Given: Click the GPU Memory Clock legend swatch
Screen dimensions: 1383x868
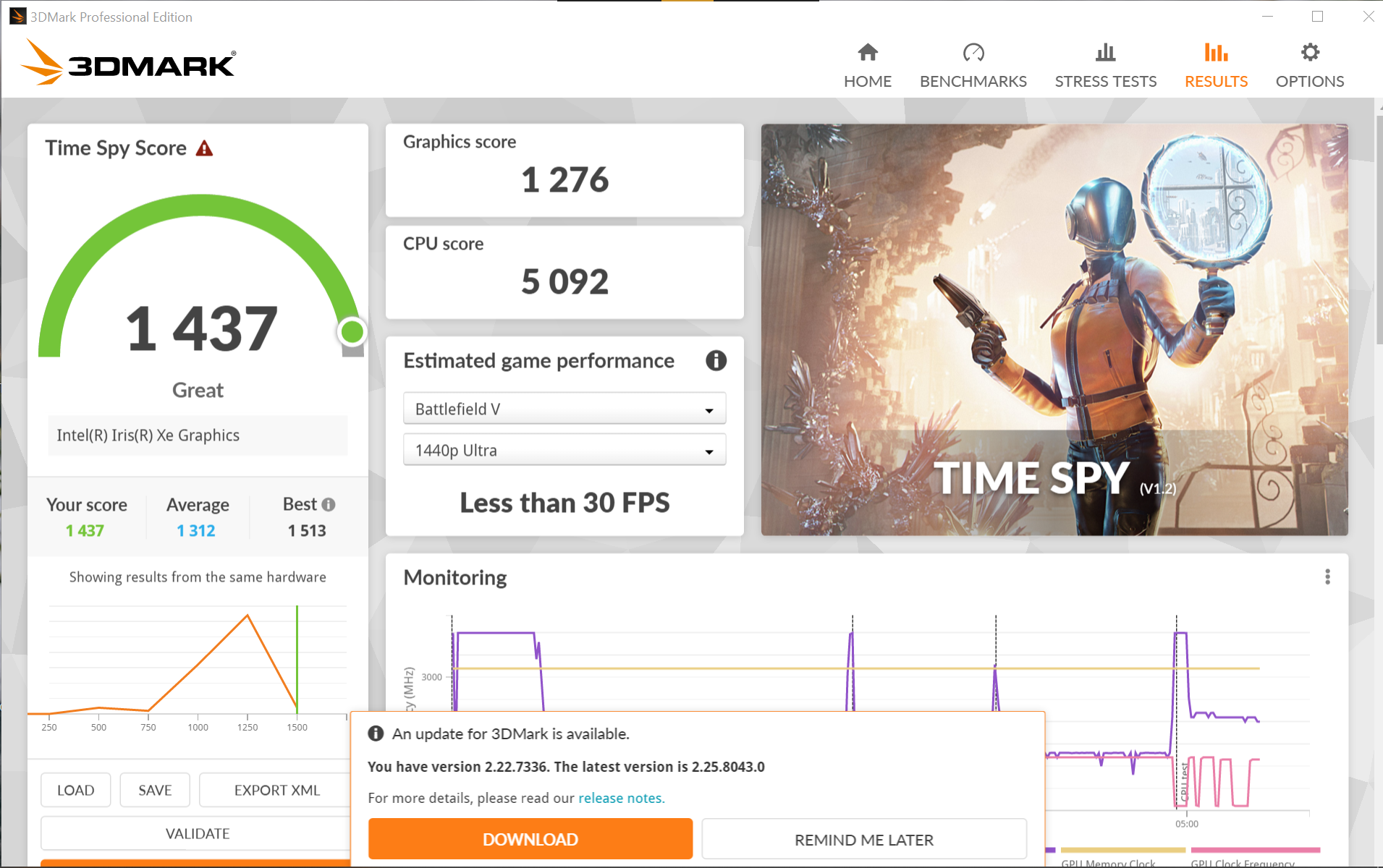Looking at the screenshot, I should pyautogui.click(x=1122, y=850).
